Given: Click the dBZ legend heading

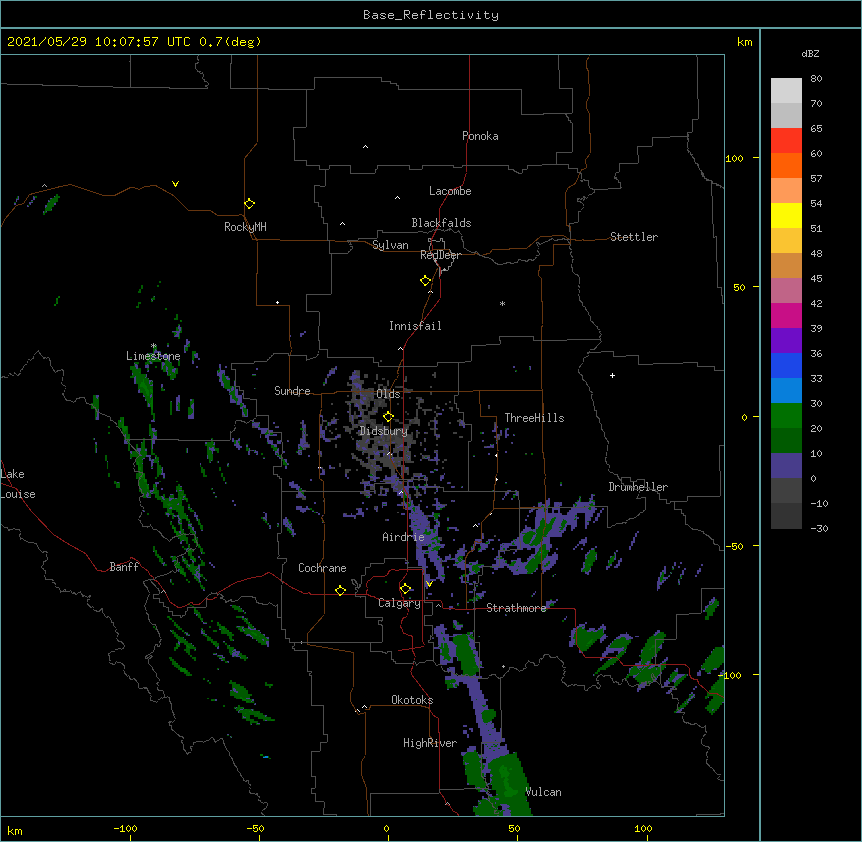Looking at the screenshot, I should (x=810, y=53).
